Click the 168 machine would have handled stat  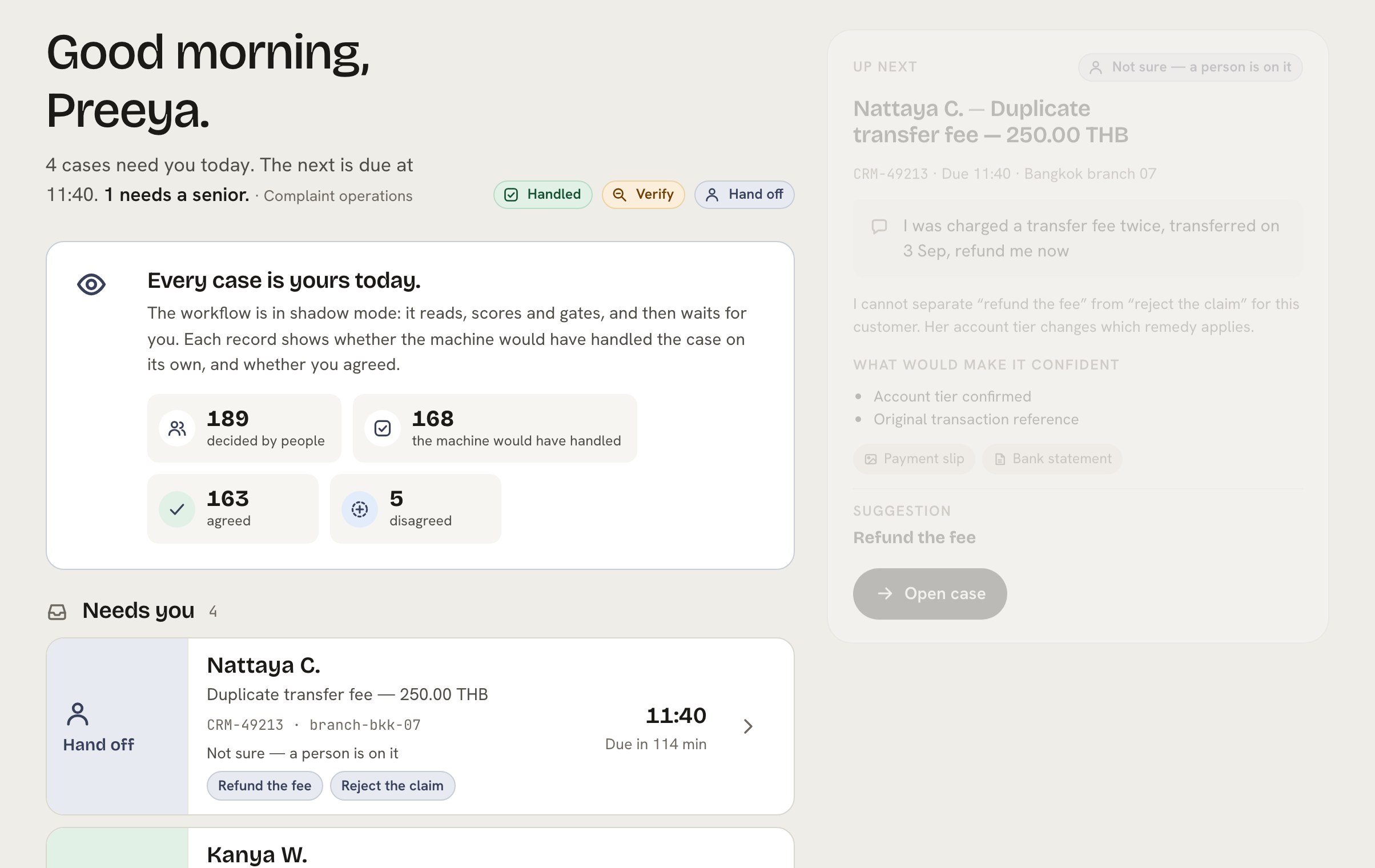point(494,428)
